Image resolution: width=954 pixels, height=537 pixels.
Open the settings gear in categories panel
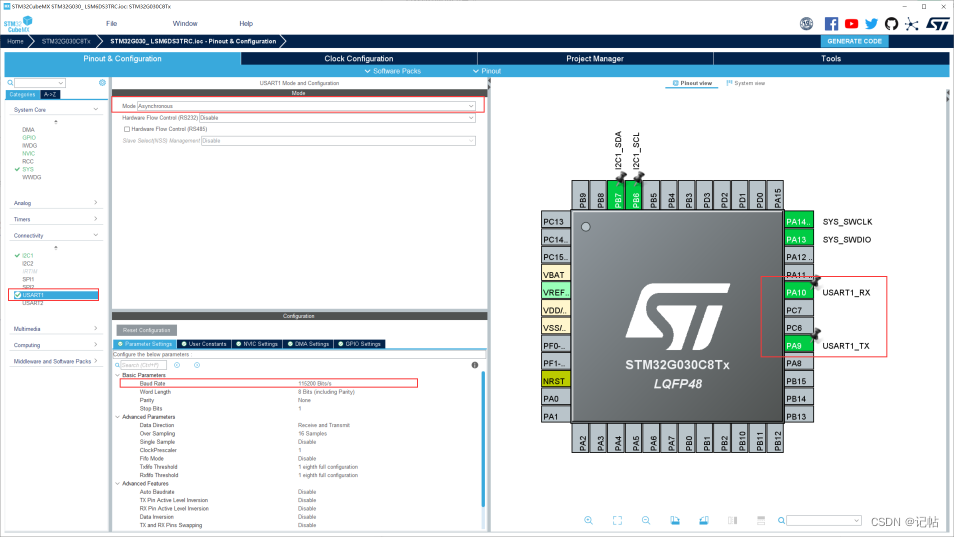tap(102, 83)
